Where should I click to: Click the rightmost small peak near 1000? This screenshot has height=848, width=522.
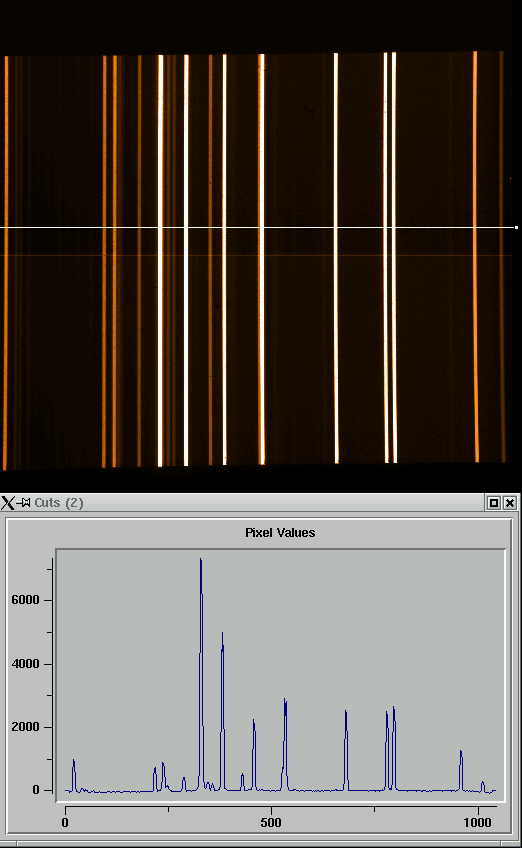(x=483, y=783)
